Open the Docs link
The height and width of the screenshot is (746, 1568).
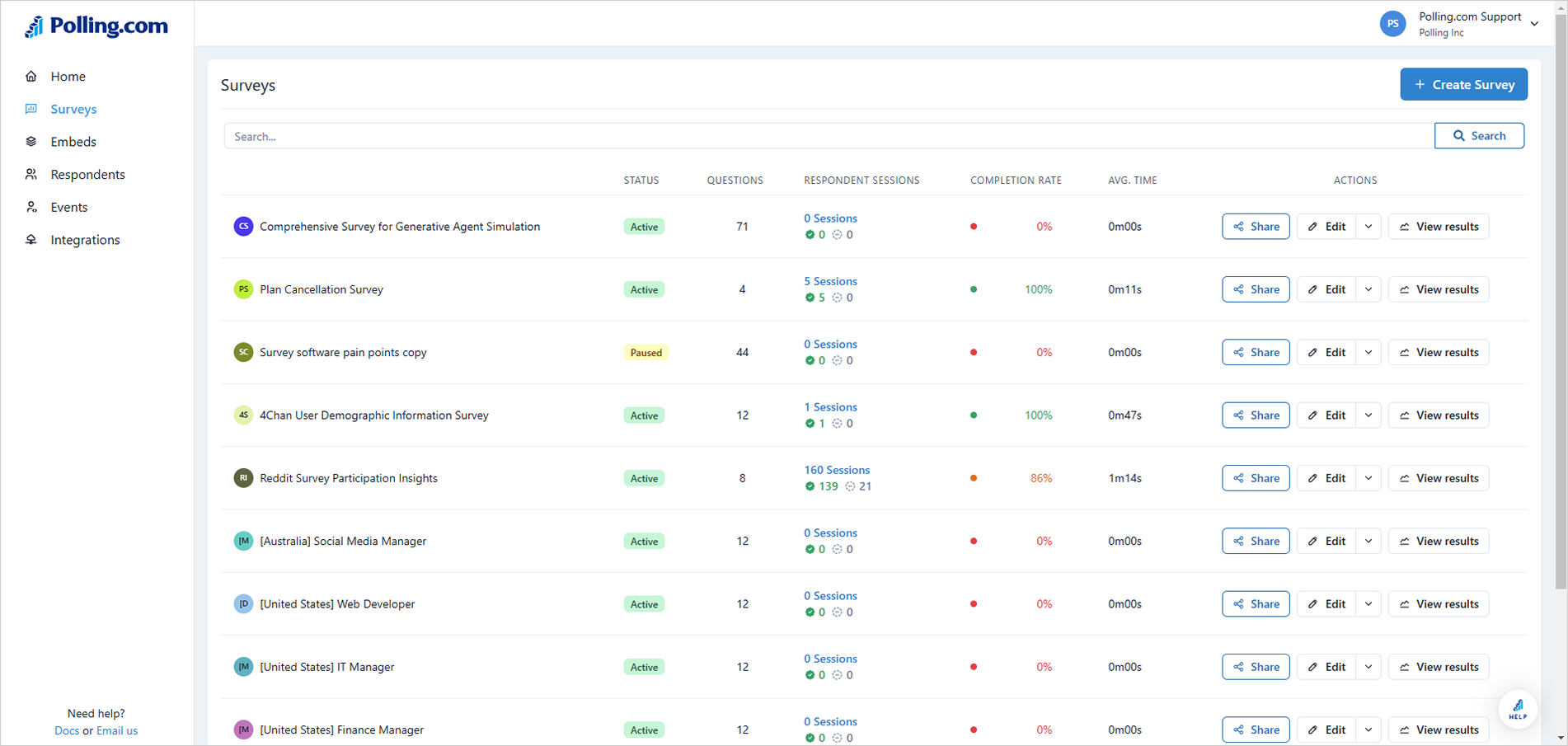click(x=67, y=730)
